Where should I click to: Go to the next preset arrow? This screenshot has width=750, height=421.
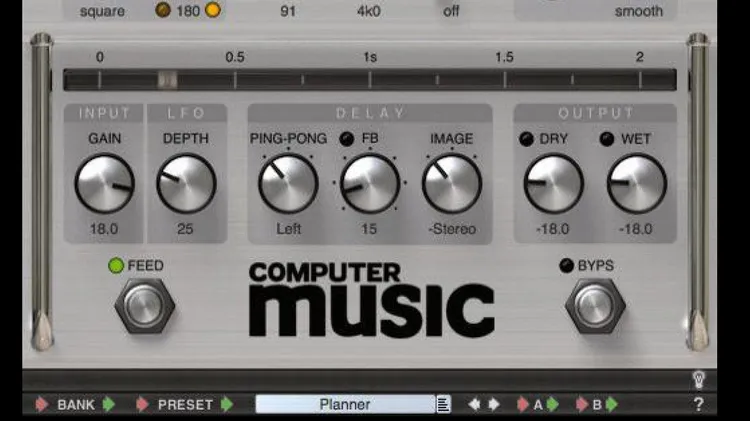click(493, 405)
